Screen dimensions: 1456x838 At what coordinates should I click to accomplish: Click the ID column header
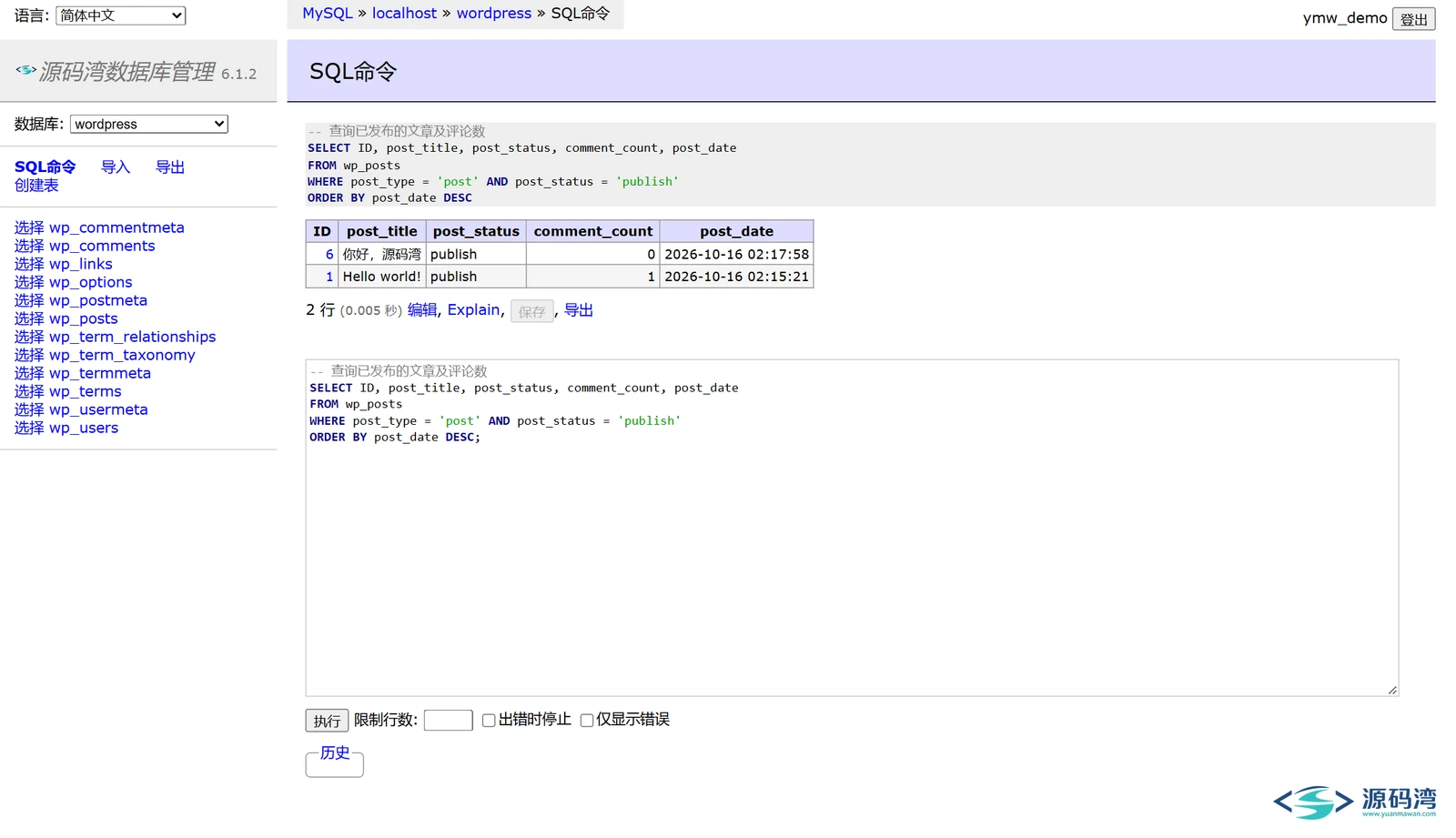pos(322,231)
